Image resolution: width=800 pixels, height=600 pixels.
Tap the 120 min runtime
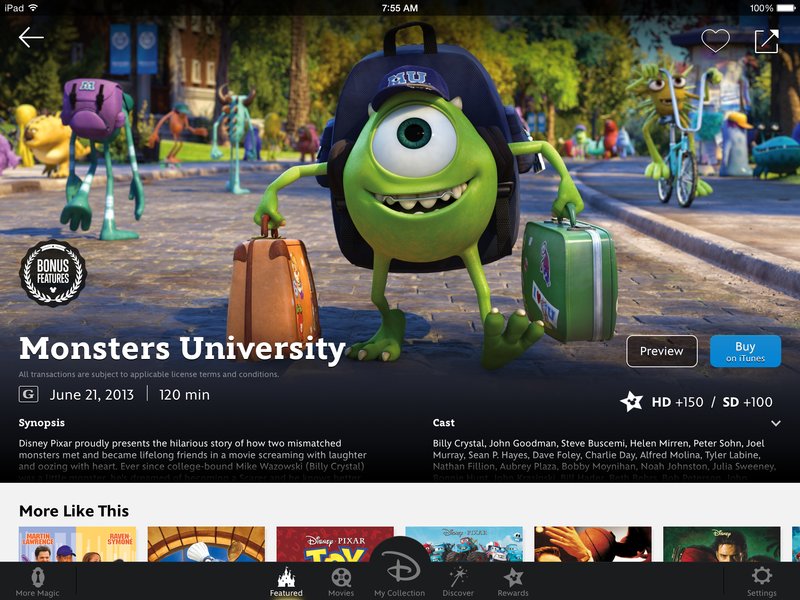point(184,395)
